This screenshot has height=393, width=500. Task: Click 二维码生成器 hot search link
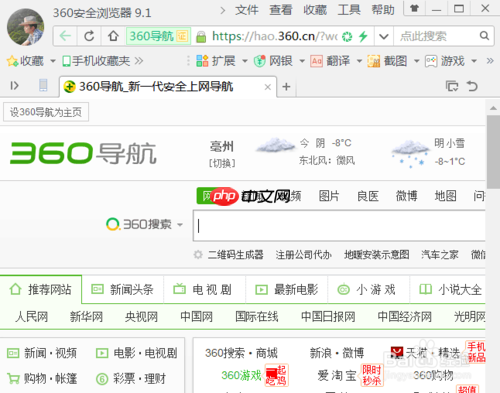[236, 255]
